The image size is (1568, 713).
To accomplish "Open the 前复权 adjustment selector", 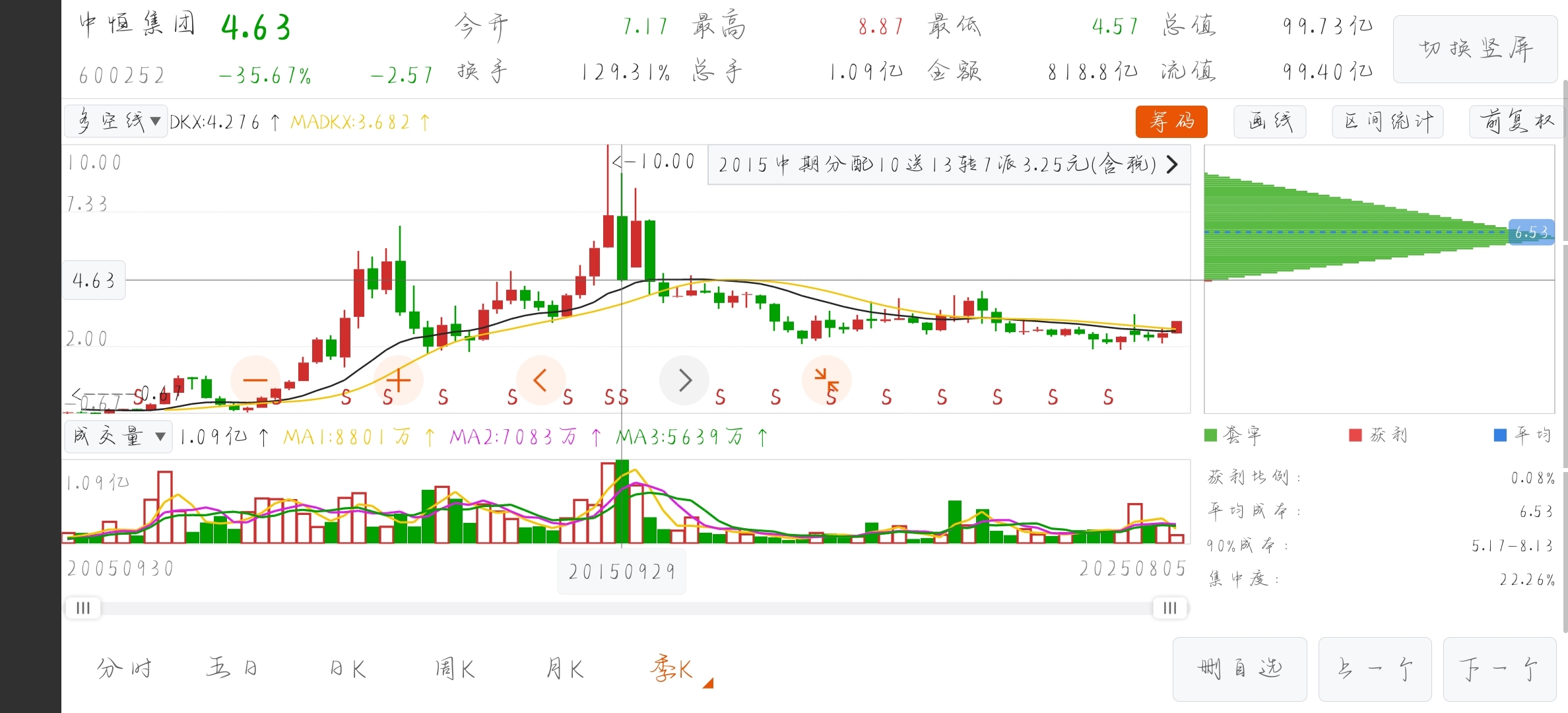I will 1516,121.
